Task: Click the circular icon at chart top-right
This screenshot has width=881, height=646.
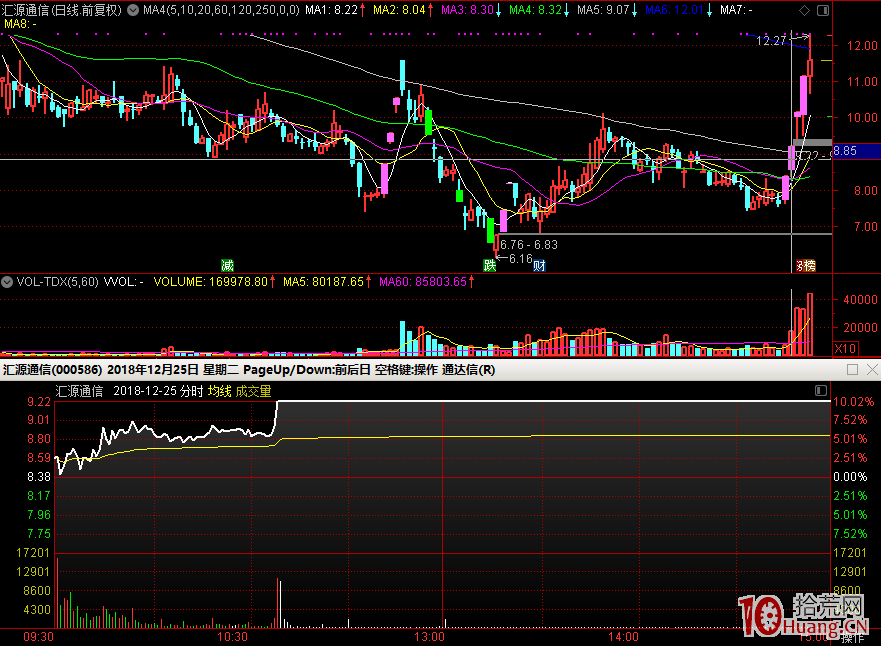Action: point(822,10)
